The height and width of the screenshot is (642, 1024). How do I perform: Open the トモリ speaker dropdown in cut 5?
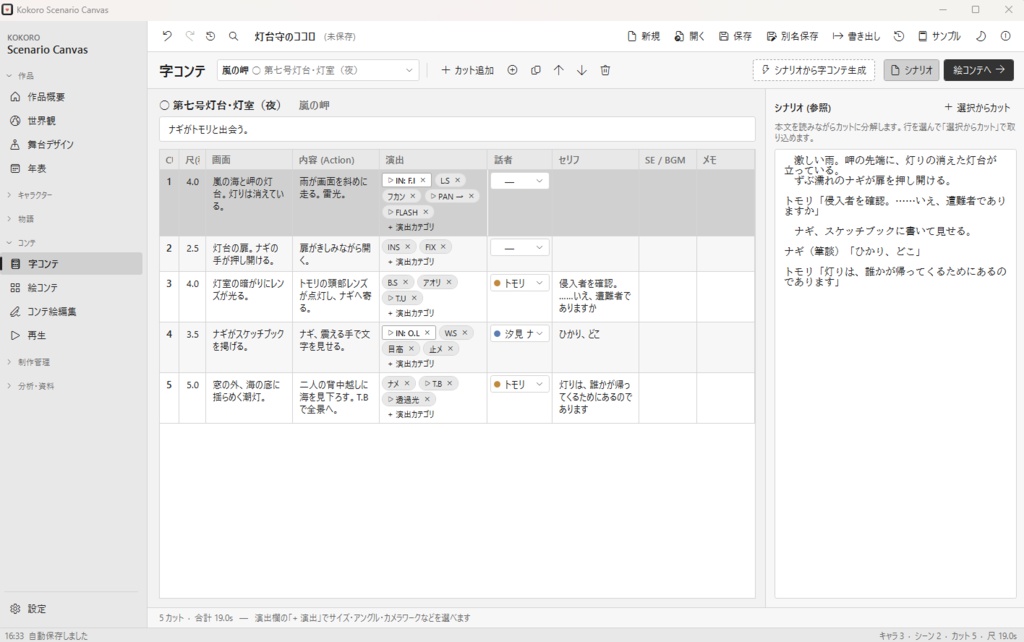[x=520, y=385]
